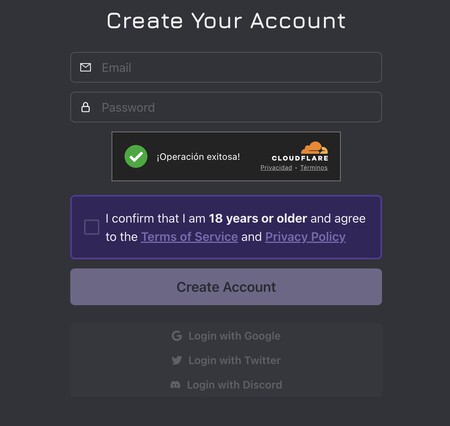
Task: Focus the Email input field
Action: tap(226, 67)
